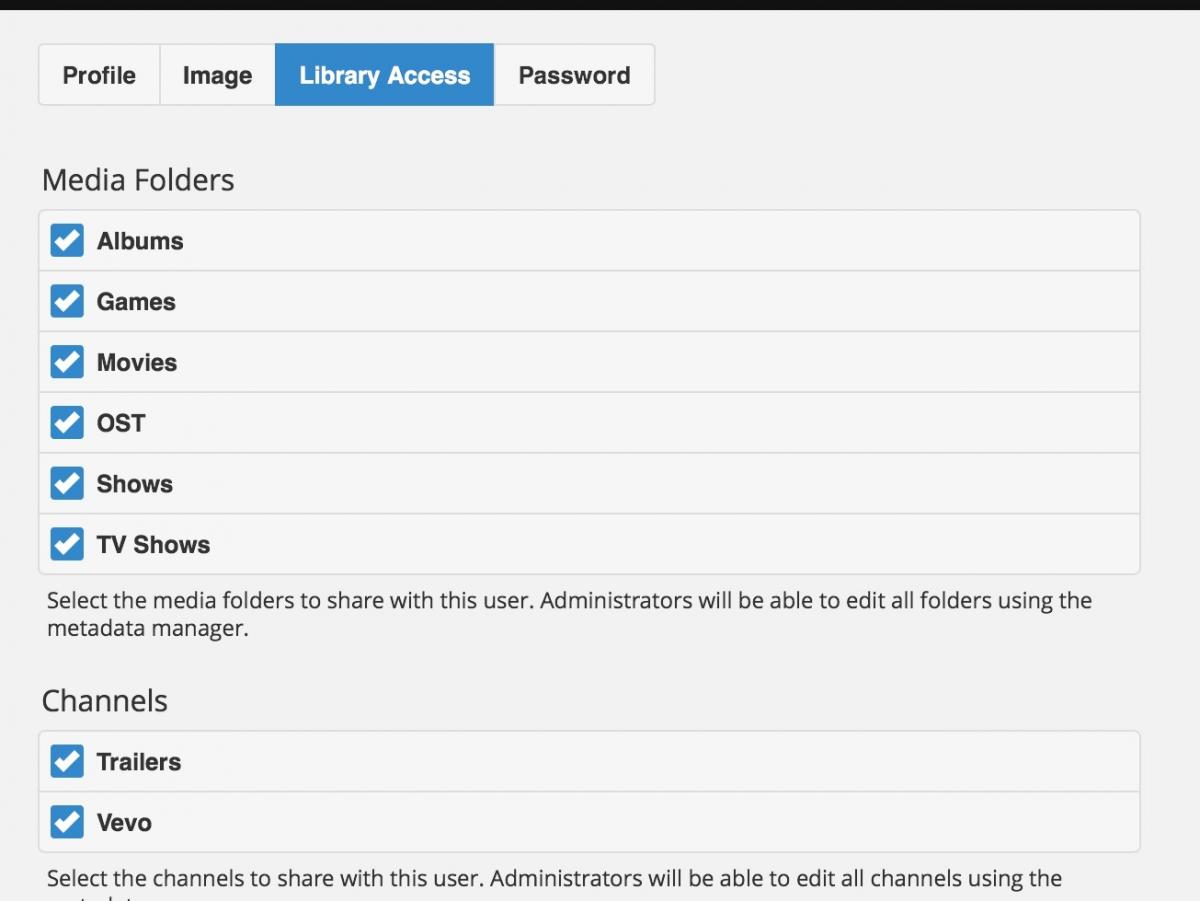Click the OST label text
This screenshot has height=901, width=1200.
(121, 423)
